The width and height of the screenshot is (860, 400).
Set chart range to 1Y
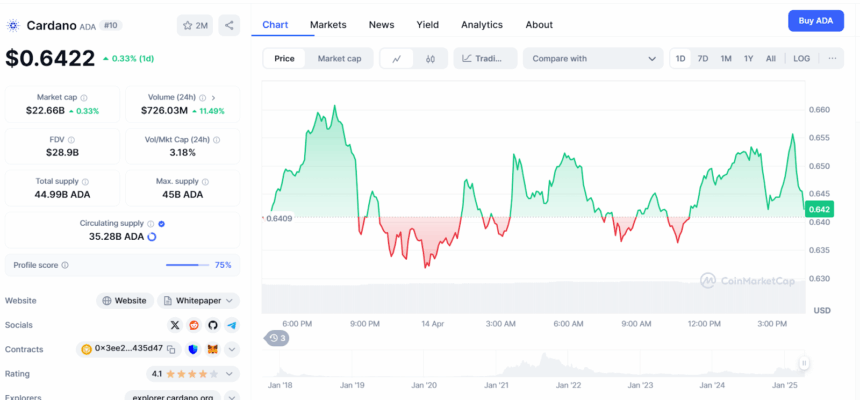click(749, 59)
